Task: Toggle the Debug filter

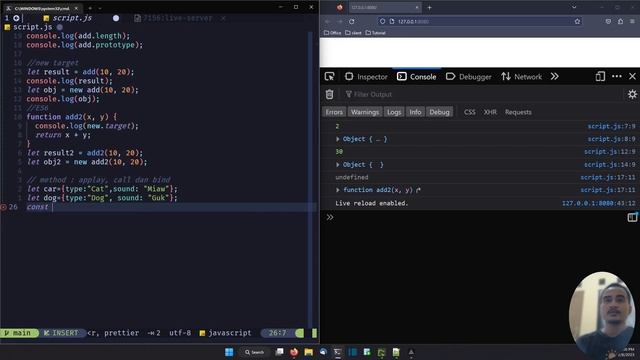Action: click(439, 112)
